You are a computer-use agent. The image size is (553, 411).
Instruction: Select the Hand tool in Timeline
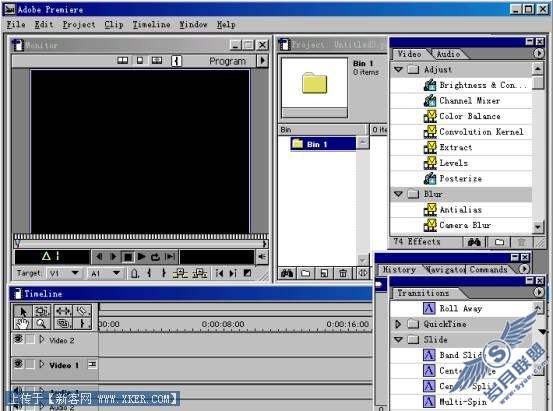coord(22,323)
